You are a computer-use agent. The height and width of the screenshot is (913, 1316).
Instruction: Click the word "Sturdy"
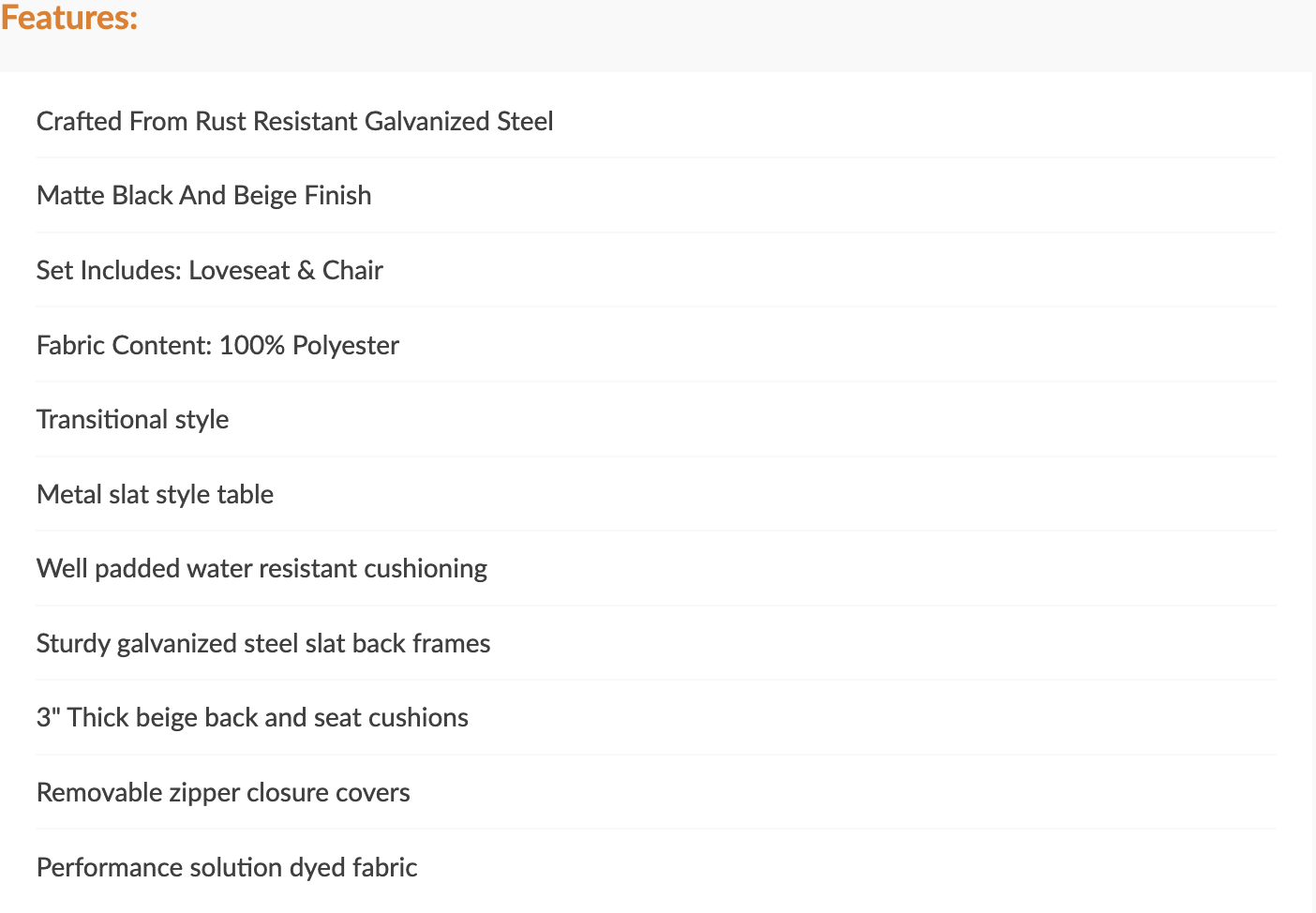coord(73,643)
